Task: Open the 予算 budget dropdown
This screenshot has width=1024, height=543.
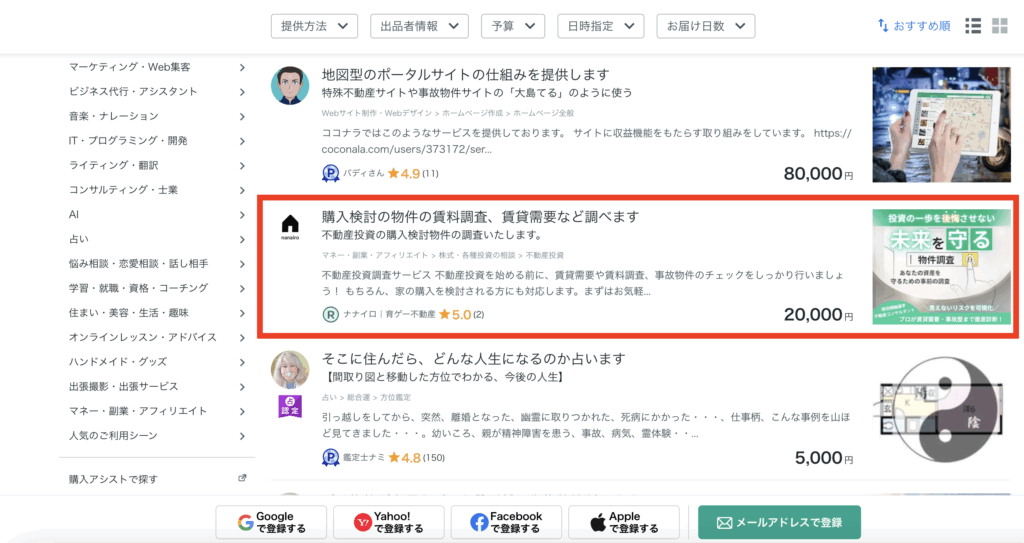Action: click(512, 26)
